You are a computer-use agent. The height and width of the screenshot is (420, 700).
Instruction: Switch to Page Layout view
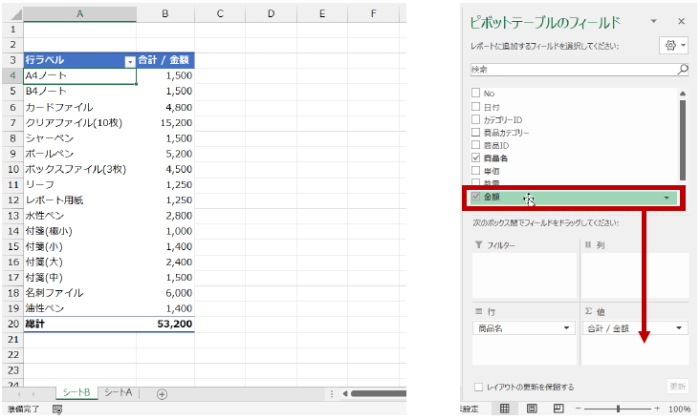tap(531, 408)
